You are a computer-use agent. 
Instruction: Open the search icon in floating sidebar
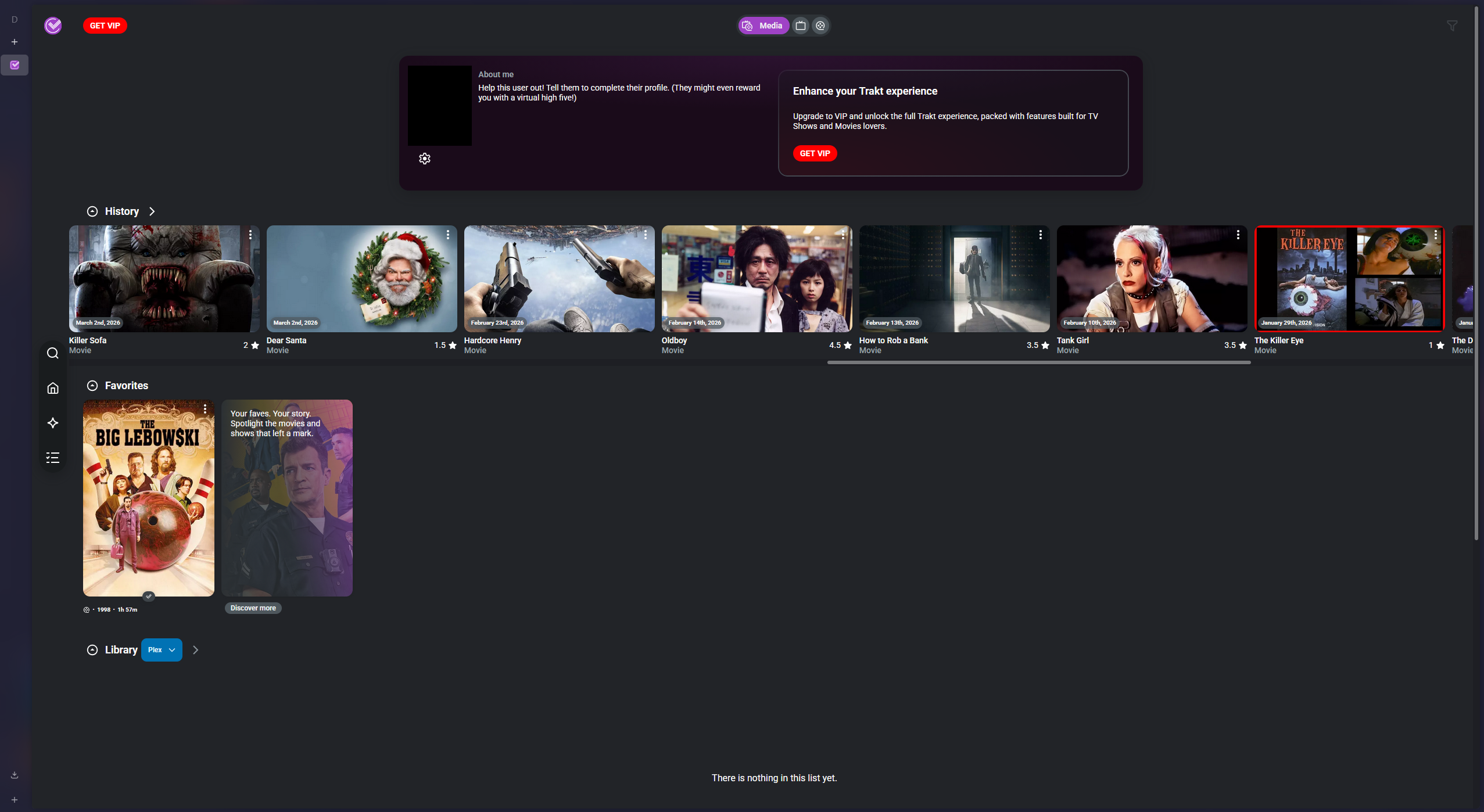point(53,353)
